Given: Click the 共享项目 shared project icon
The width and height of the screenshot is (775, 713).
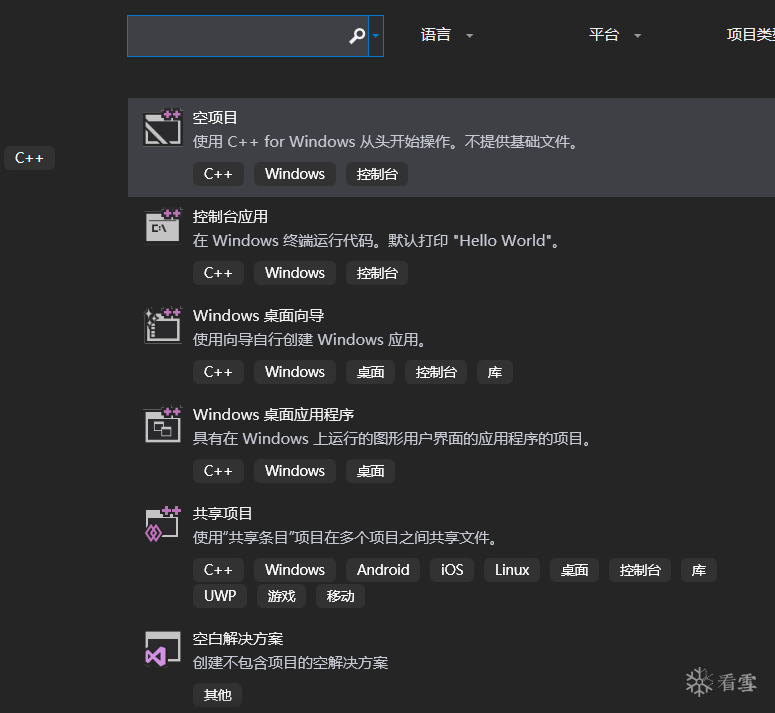Looking at the screenshot, I should (x=163, y=524).
